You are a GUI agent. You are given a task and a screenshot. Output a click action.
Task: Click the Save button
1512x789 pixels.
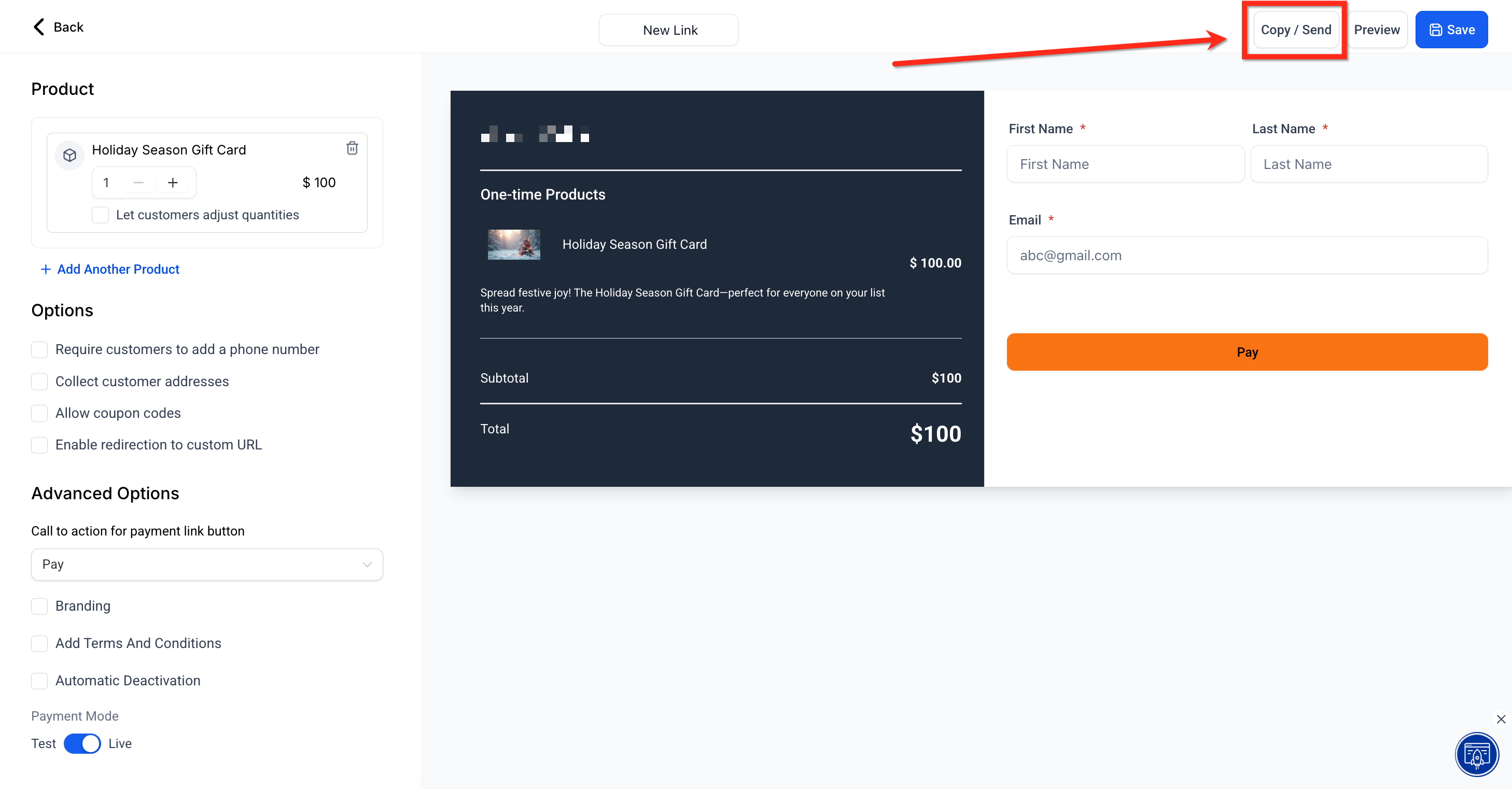pos(1451,30)
